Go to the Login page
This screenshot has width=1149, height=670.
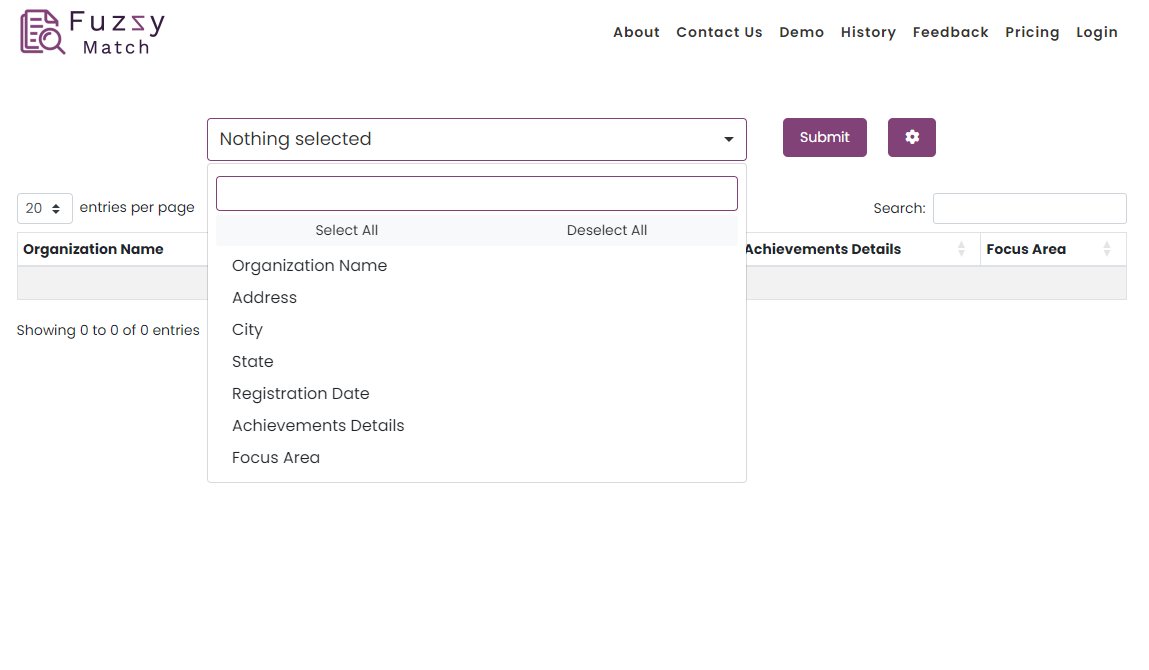[x=1096, y=32]
